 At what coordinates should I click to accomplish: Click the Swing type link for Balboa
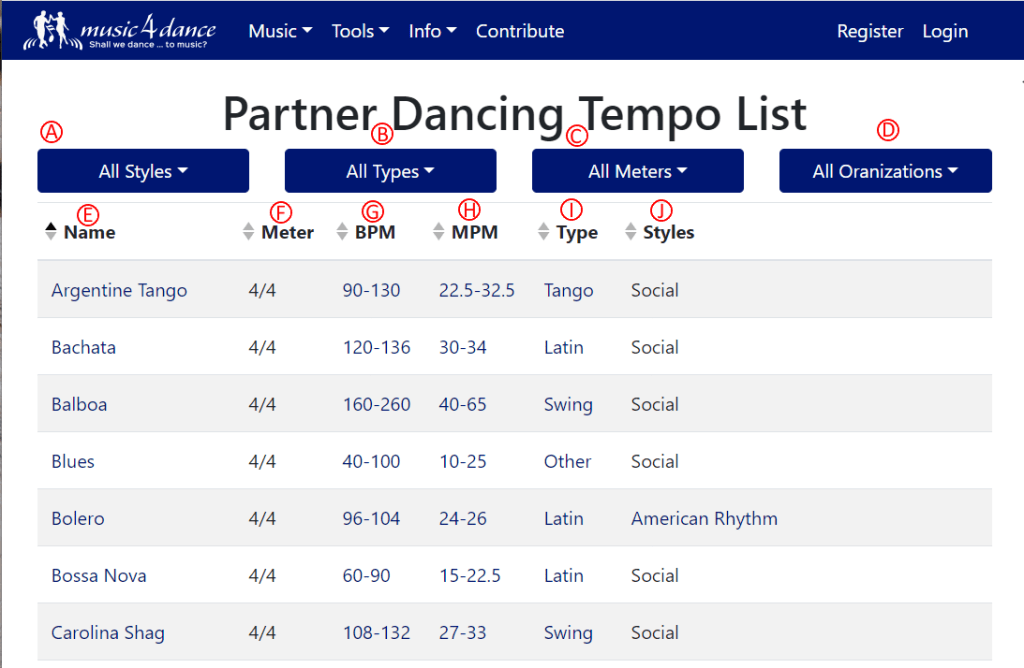[x=568, y=405]
